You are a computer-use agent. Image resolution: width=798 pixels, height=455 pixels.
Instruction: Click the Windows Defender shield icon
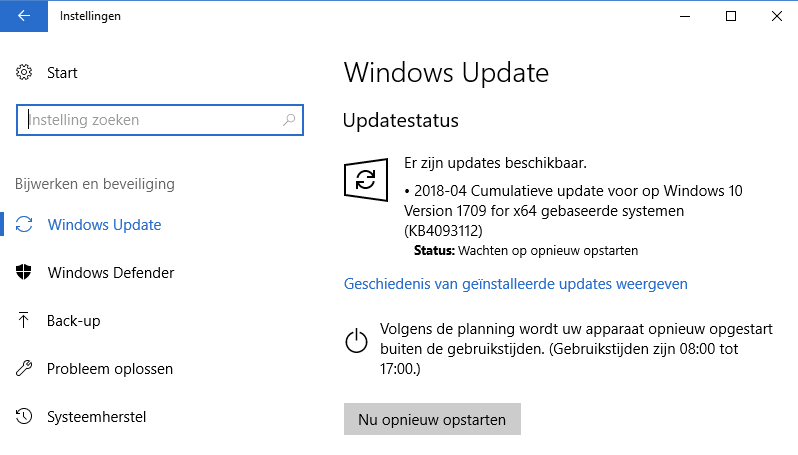25,273
